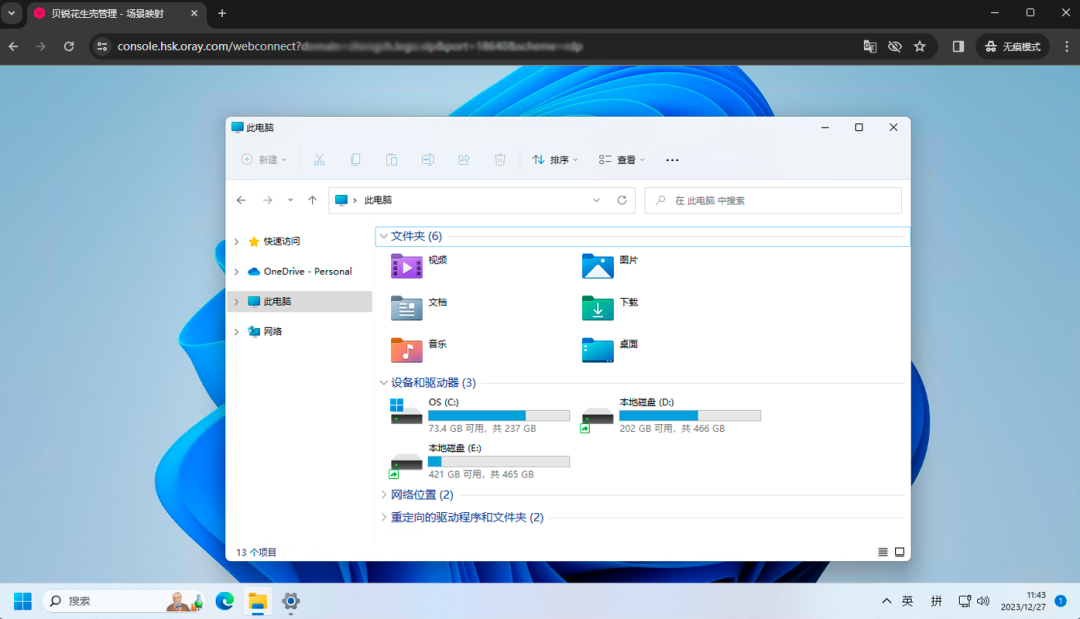Click the Copy icon in Explorer toolbar
This screenshot has width=1080, height=619.
pyautogui.click(x=355, y=160)
